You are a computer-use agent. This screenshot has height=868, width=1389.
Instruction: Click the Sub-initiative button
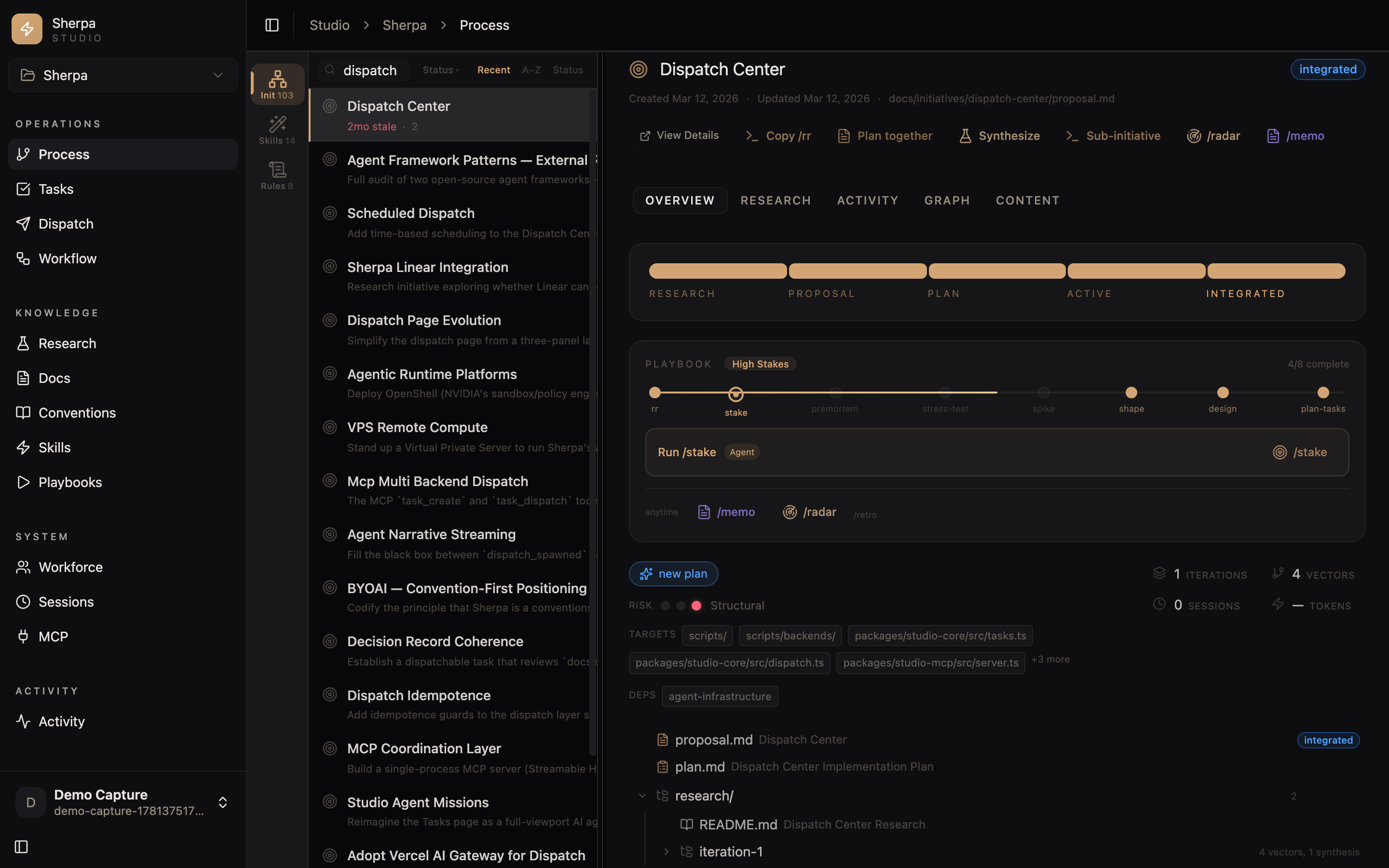[x=1113, y=136]
